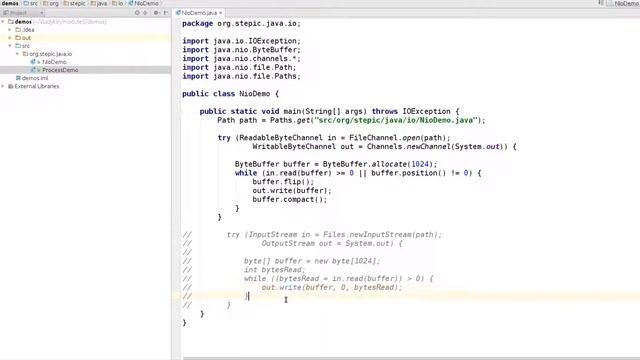The width and height of the screenshot is (640, 360).
Task: Click the External Libraries icon
Action: tap(11, 86)
